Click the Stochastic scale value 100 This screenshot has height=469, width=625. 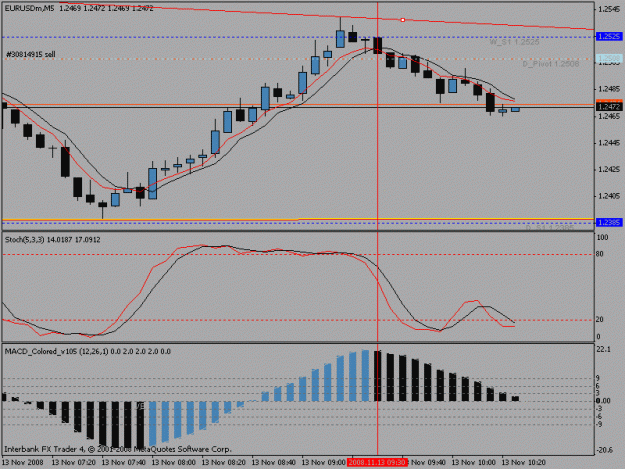(603, 237)
